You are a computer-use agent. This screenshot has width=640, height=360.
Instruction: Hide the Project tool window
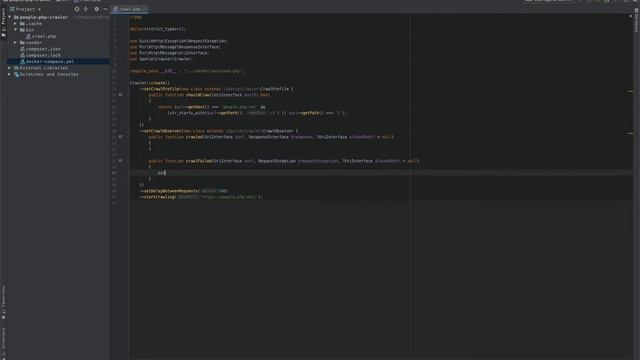[x=105, y=9]
